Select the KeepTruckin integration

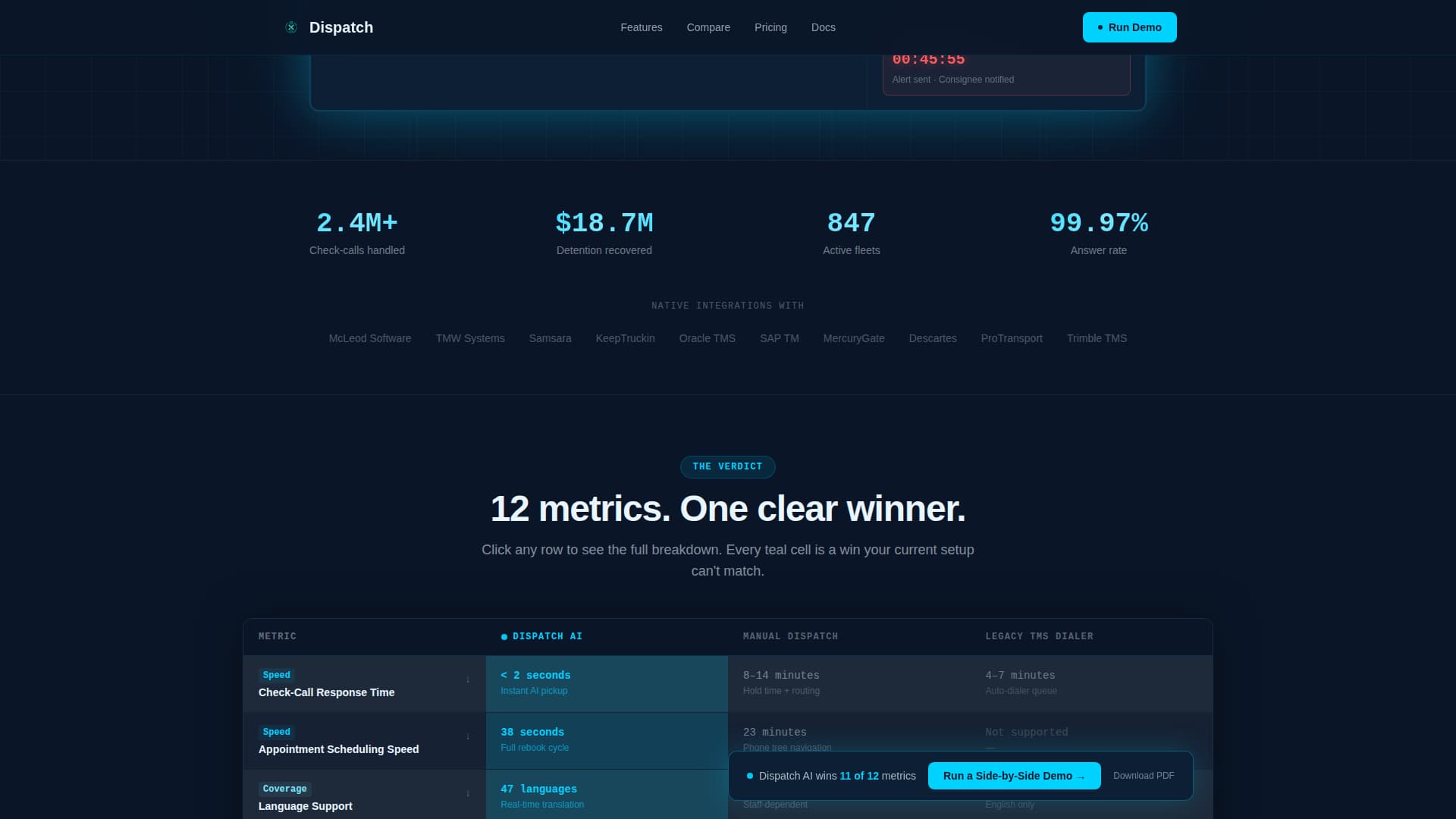626,338
